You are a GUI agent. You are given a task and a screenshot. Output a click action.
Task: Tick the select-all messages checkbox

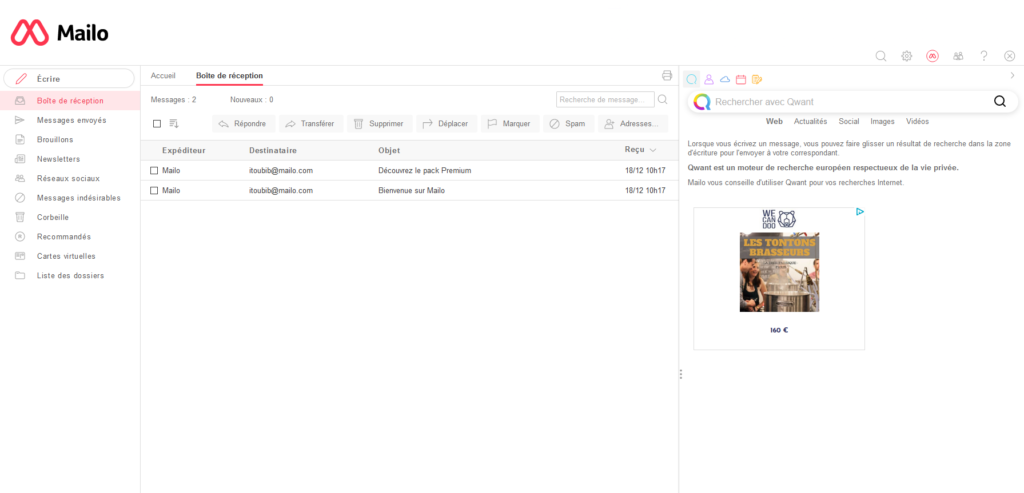157,124
